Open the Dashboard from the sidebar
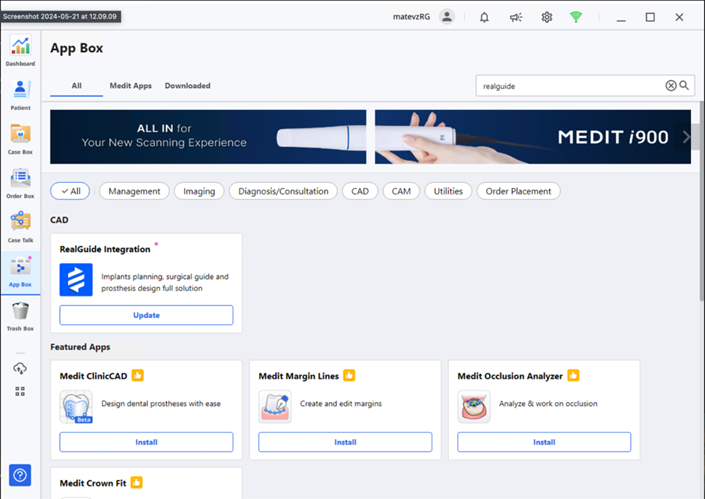 click(20, 49)
